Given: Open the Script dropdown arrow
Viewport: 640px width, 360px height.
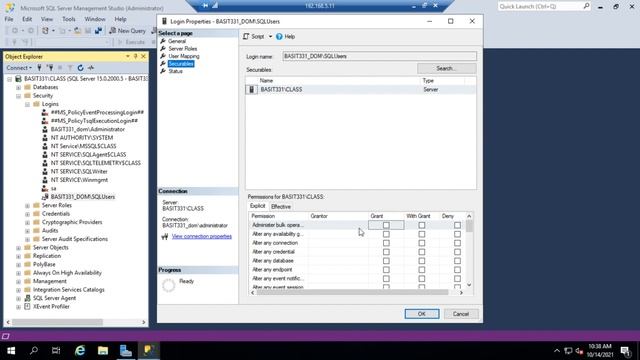Looking at the screenshot, I should click(x=270, y=36).
